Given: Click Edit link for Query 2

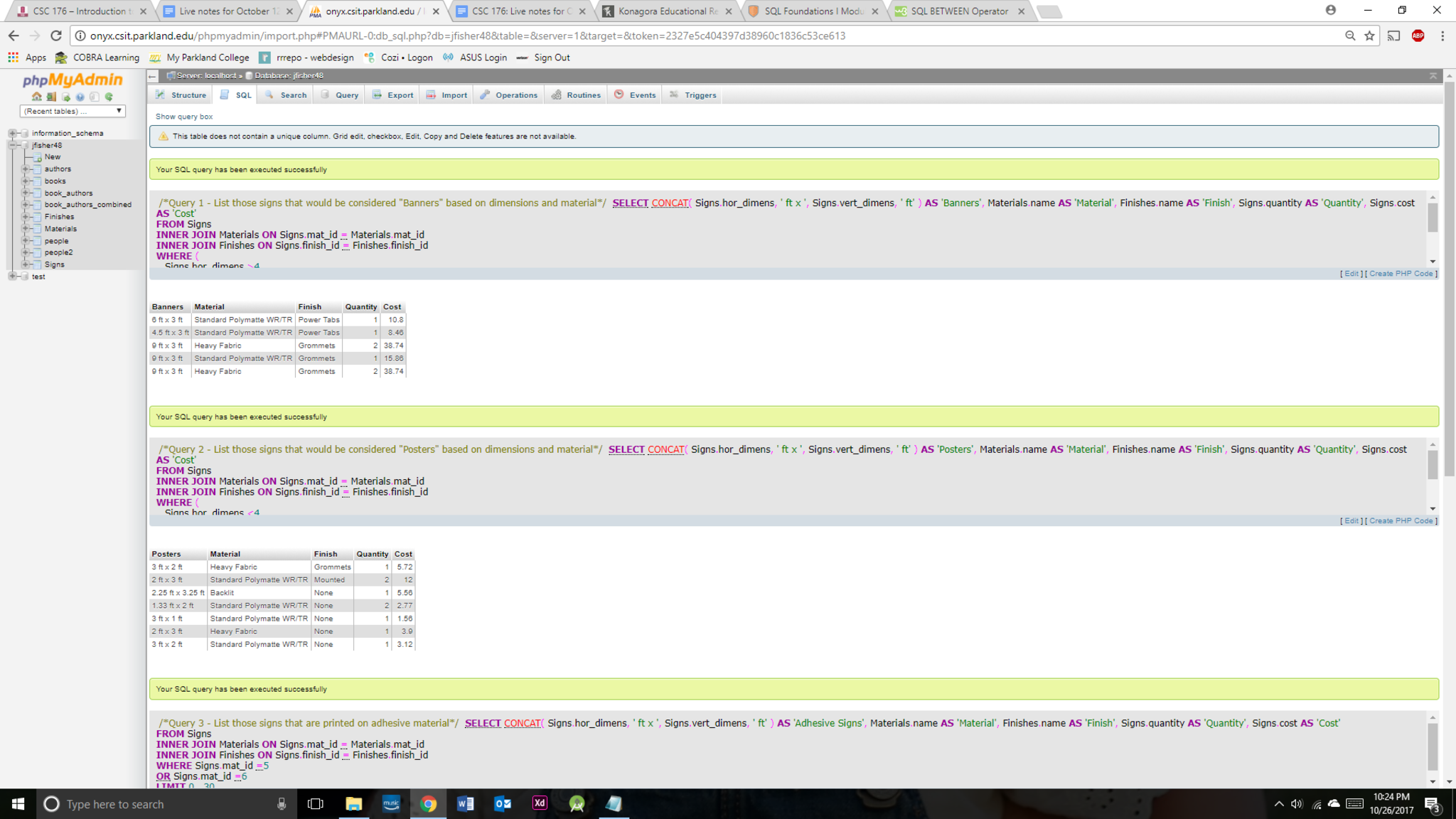Looking at the screenshot, I should [1351, 521].
